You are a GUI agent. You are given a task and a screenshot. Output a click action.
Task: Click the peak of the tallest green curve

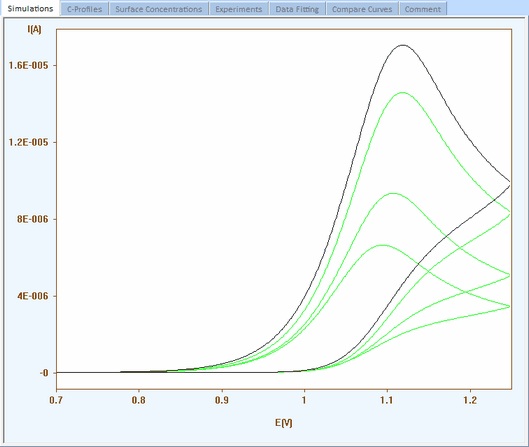(402, 92)
